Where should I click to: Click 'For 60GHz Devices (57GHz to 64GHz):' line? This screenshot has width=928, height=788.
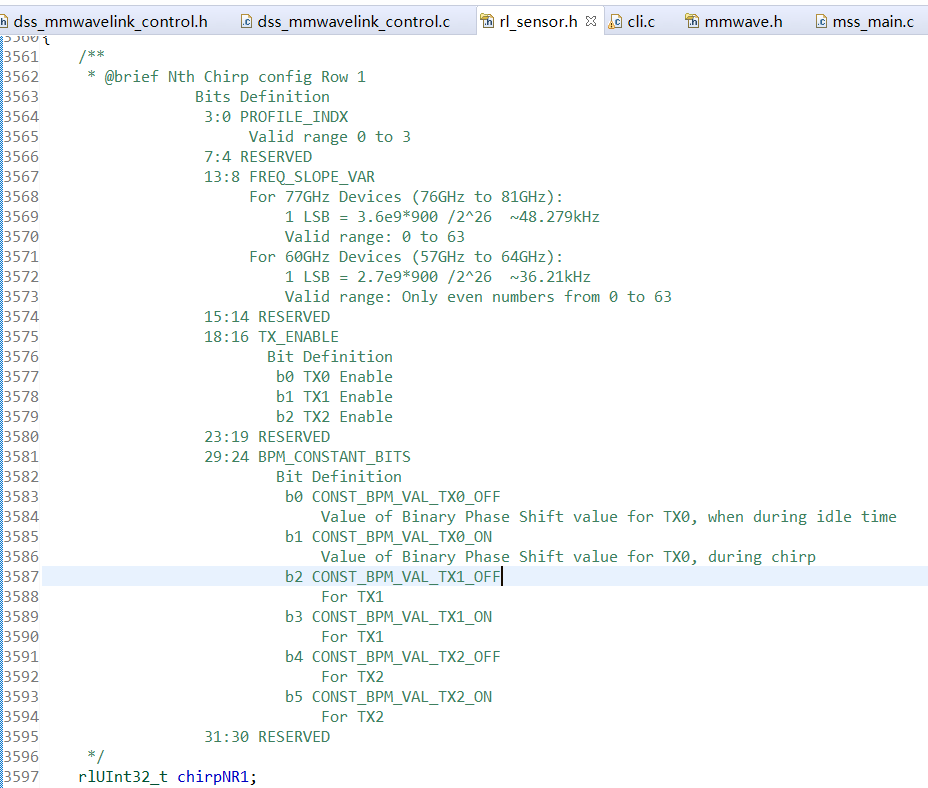406,258
